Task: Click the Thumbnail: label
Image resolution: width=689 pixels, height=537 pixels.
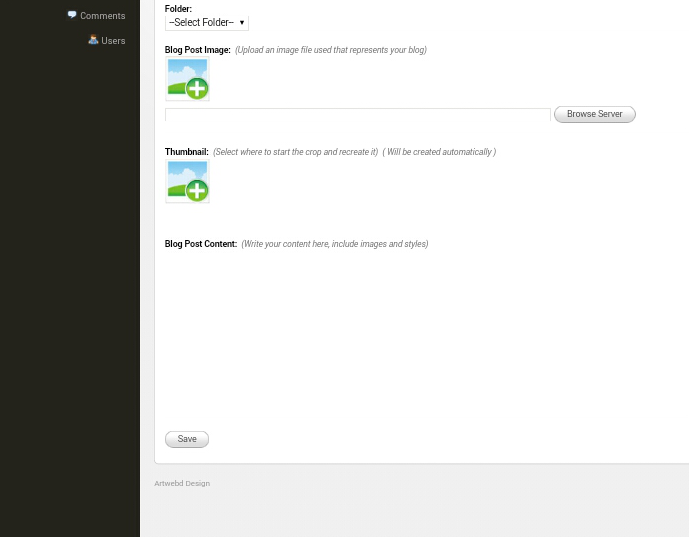Action: [x=187, y=152]
